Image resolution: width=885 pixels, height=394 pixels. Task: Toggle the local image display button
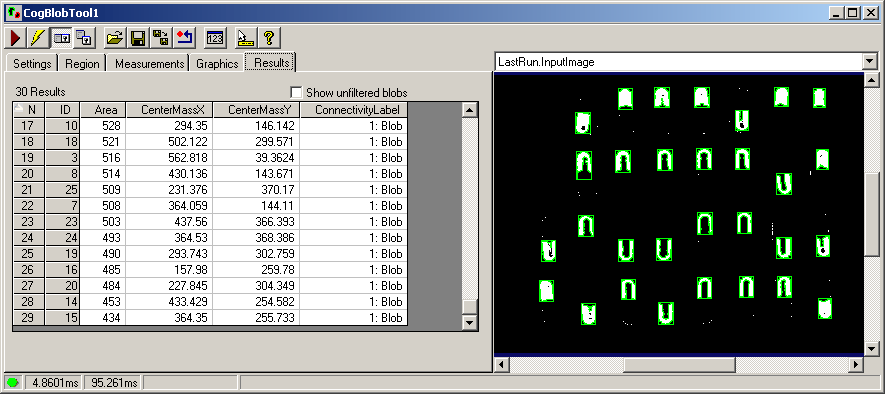click(61, 38)
